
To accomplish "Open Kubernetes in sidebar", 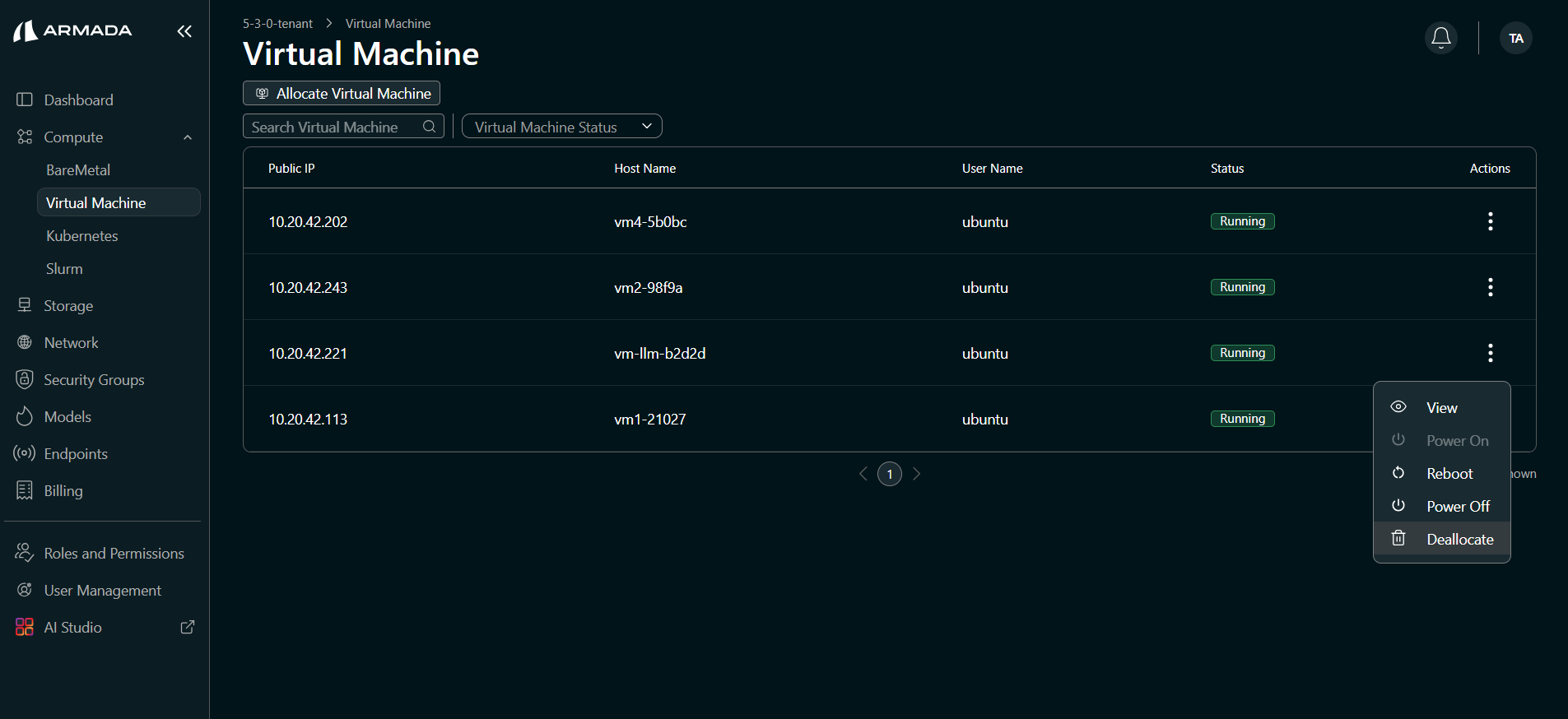I will click(82, 236).
